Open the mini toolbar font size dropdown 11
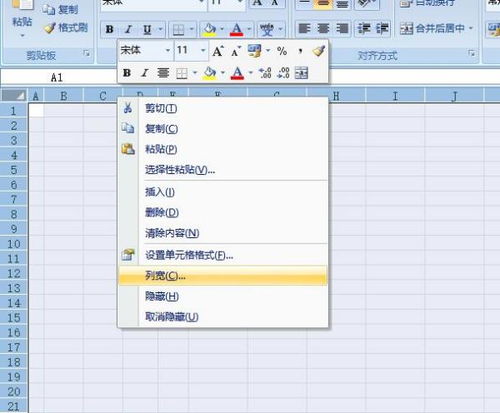The height and width of the screenshot is (413, 500). 203,50
